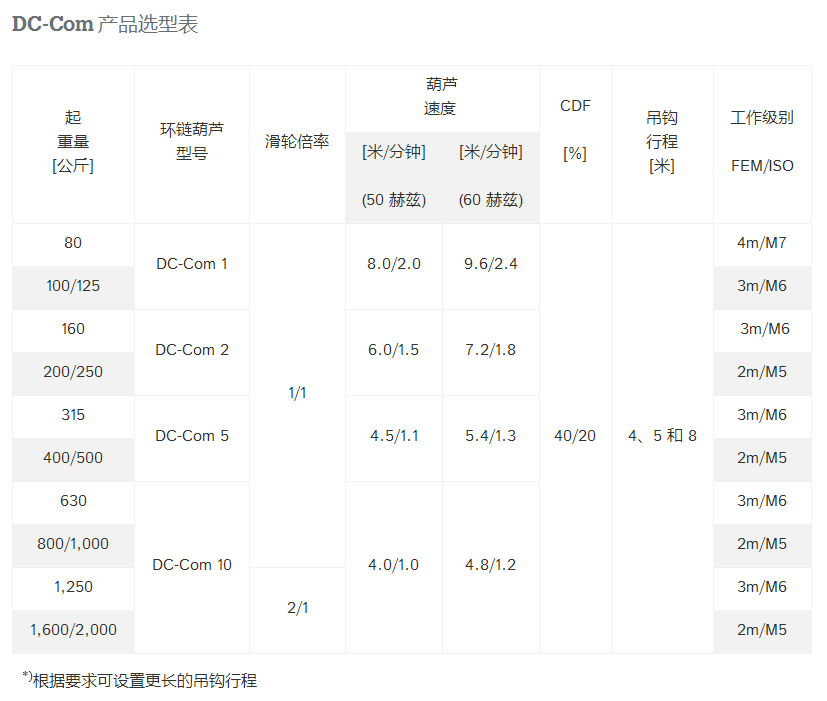
Task: Click the reeving cell '2/1'
Action: (x=297, y=608)
